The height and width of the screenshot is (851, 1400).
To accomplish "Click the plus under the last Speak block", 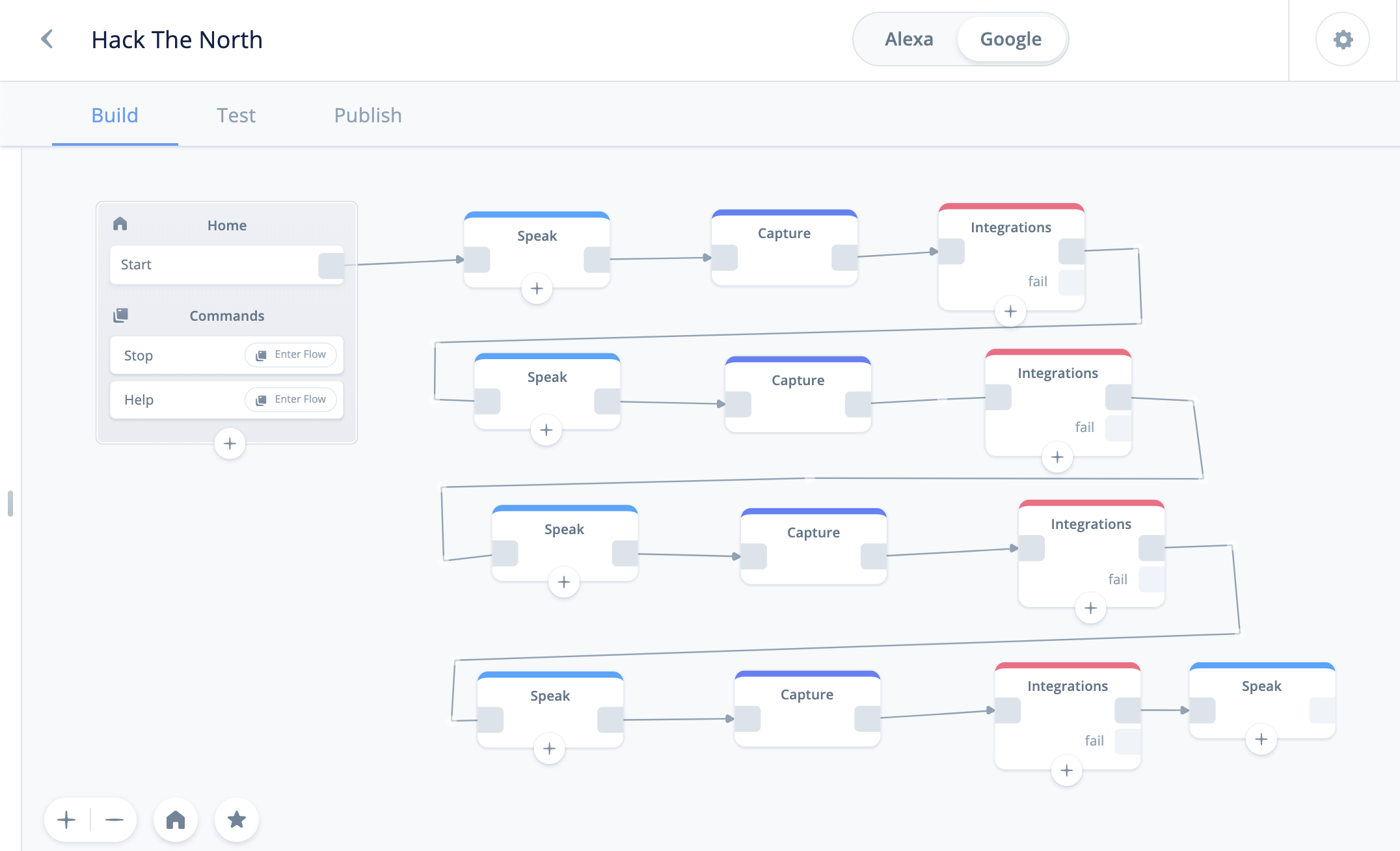I will pos(1261,739).
